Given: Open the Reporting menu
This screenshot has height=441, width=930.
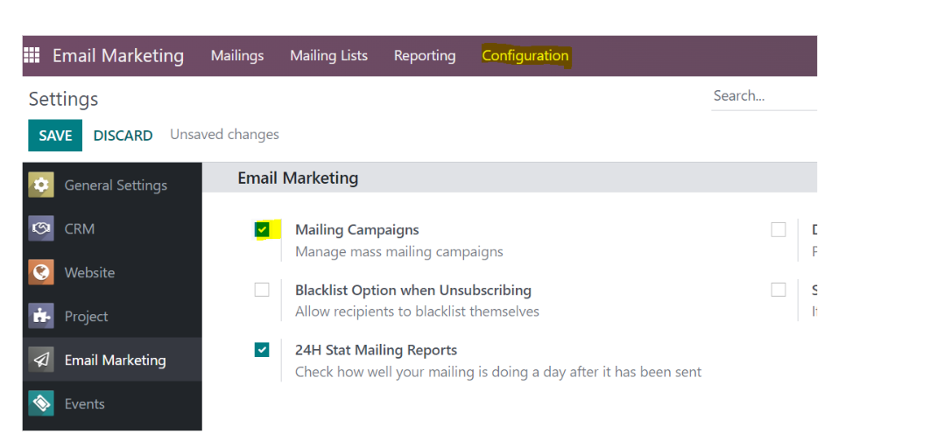Looking at the screenshot, I should (x=425, y=56).
